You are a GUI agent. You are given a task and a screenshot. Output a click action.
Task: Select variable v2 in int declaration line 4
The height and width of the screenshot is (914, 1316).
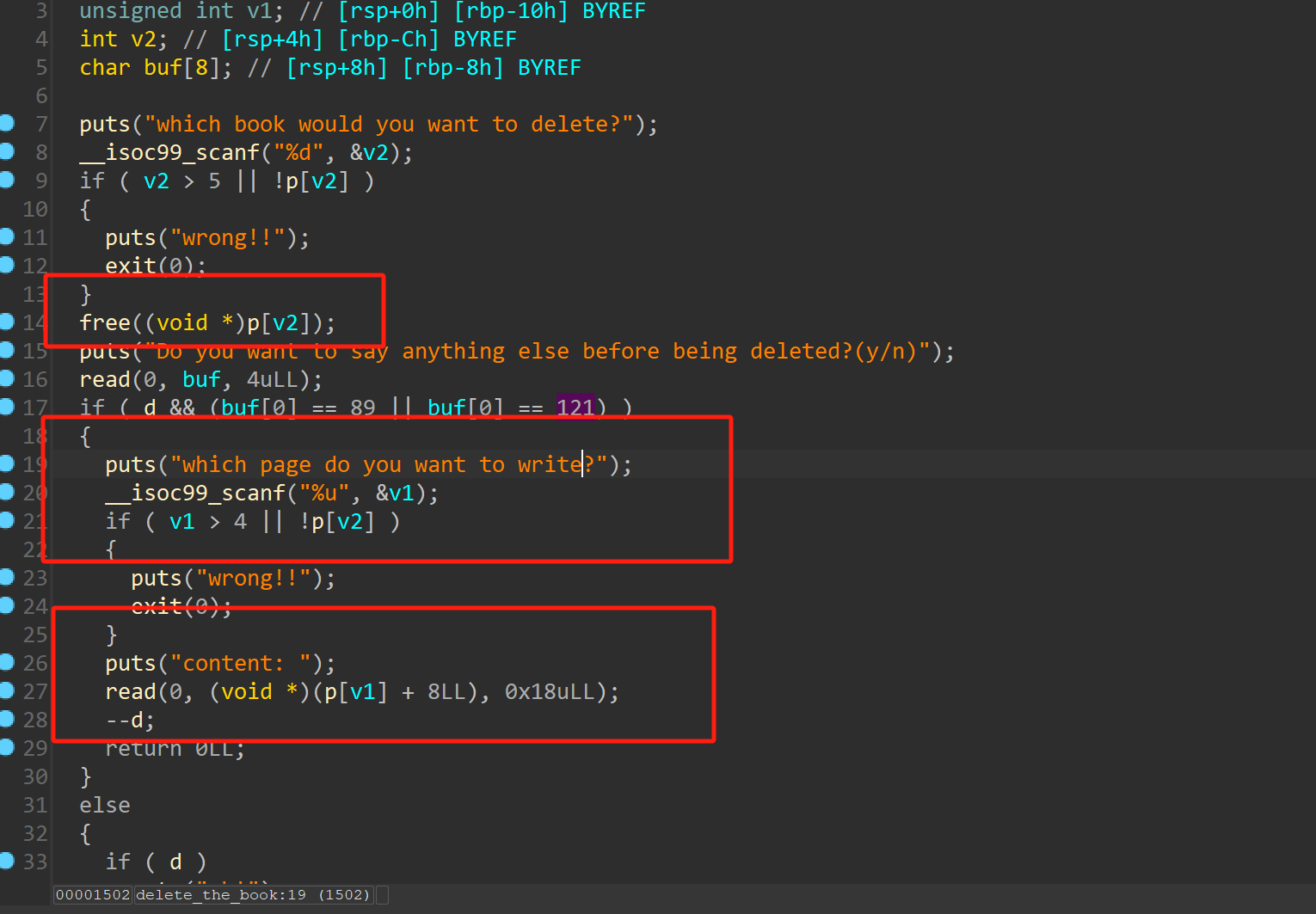pos(144,40)
